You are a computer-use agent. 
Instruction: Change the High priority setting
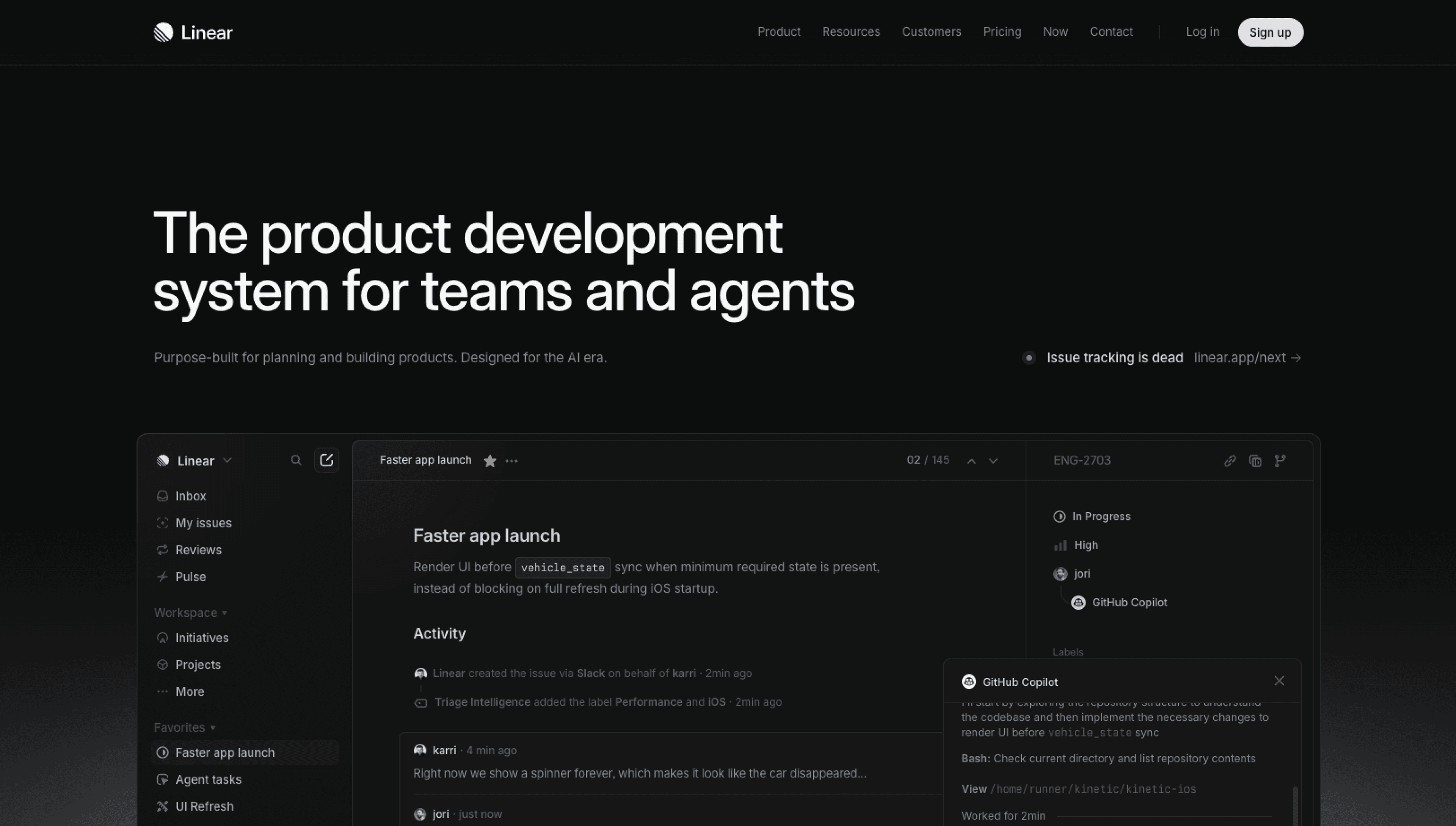pyautogui.click(x=1076, y=545)
